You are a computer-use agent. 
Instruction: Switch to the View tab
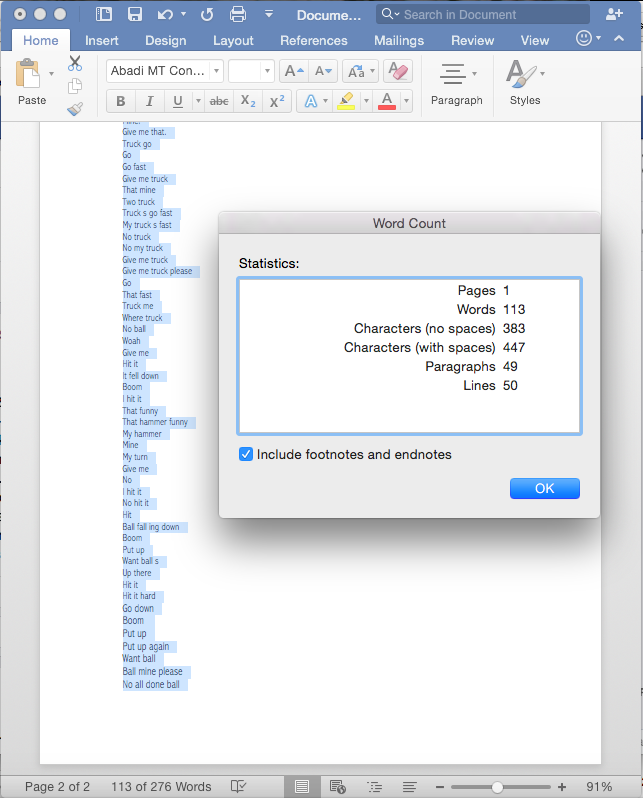(535, 40)
